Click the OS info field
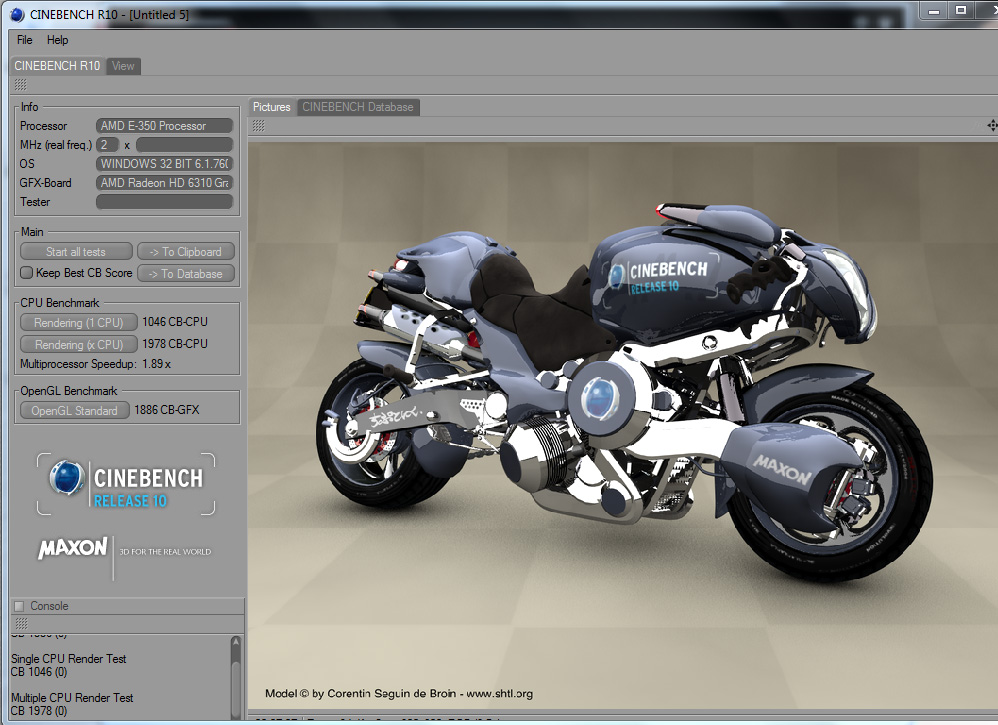This screenshot has height=725, width=998. tap(164, 164)
